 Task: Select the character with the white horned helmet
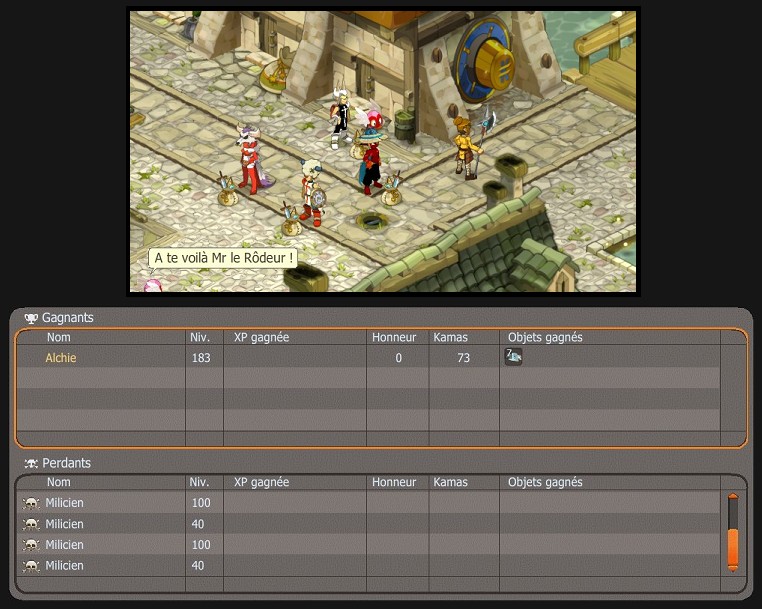[x=340, y=118]
